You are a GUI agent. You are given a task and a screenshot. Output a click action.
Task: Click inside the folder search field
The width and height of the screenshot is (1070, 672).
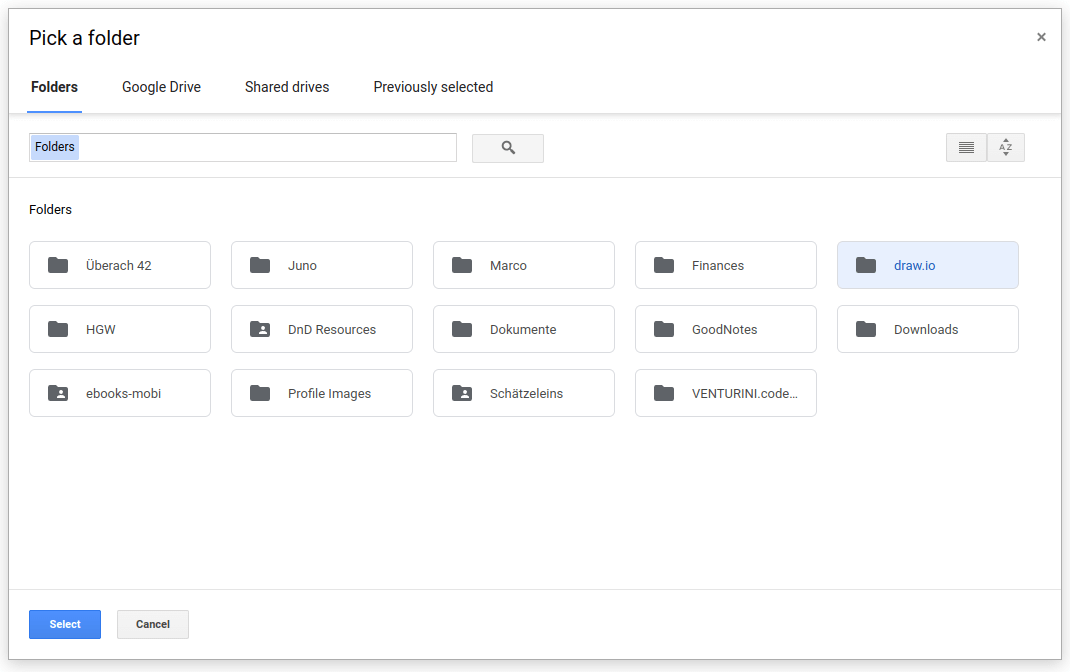243,147
